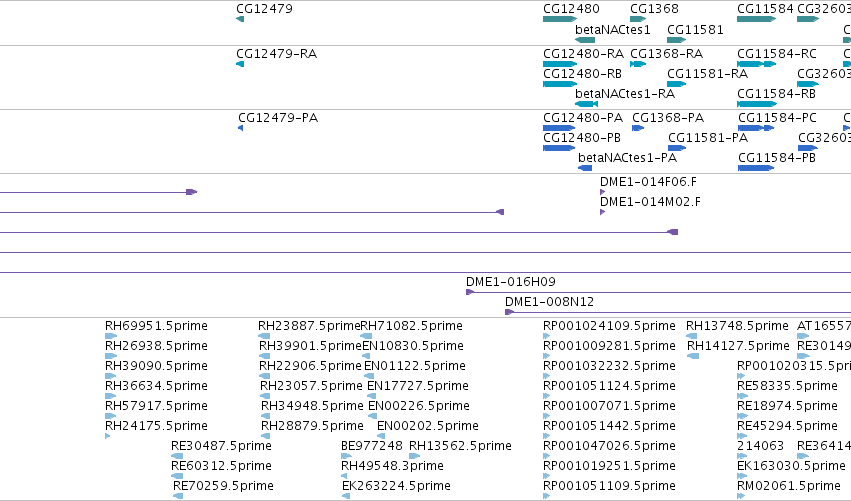
Task: Click the CG1368 gene arrow glyph
Action: [x=638, y=19]
